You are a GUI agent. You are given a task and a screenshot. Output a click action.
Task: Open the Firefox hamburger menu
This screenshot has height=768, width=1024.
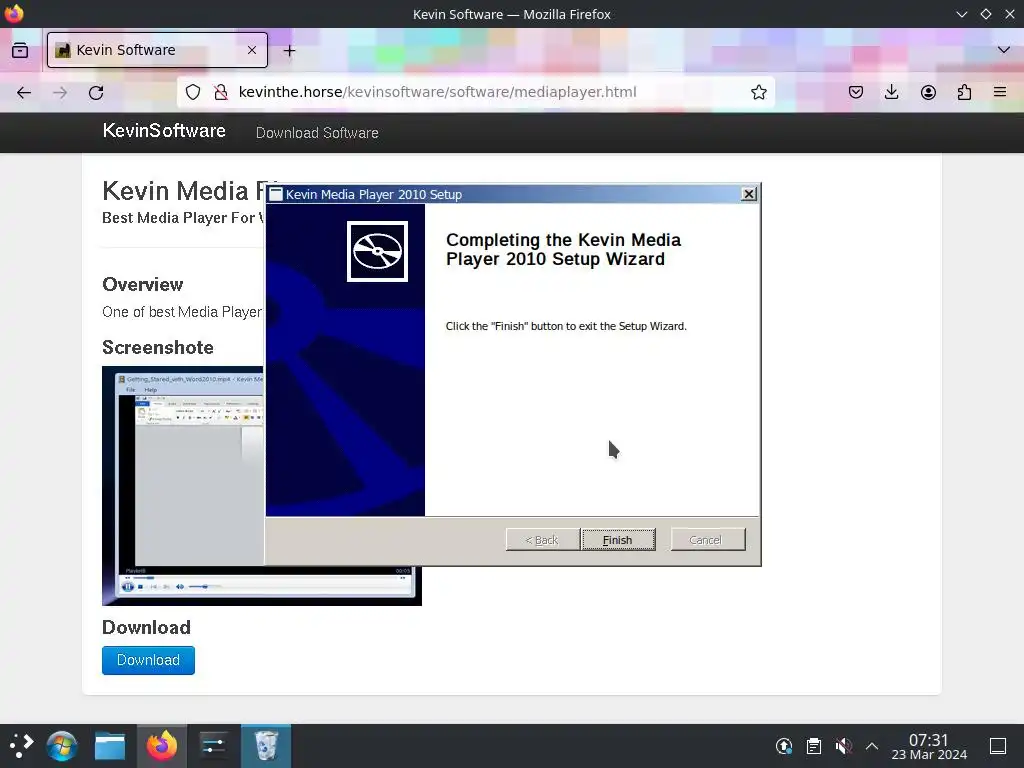(x=1000, y=92)
